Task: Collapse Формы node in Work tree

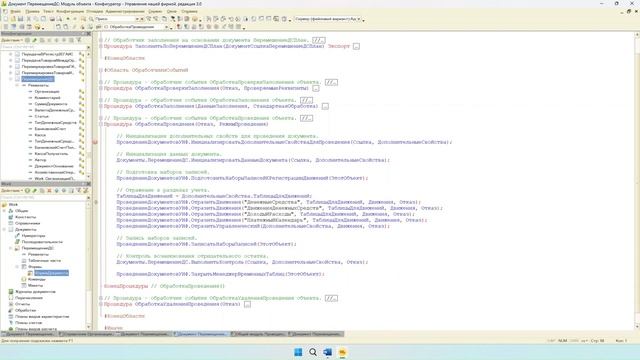Action: pos(18,267)
